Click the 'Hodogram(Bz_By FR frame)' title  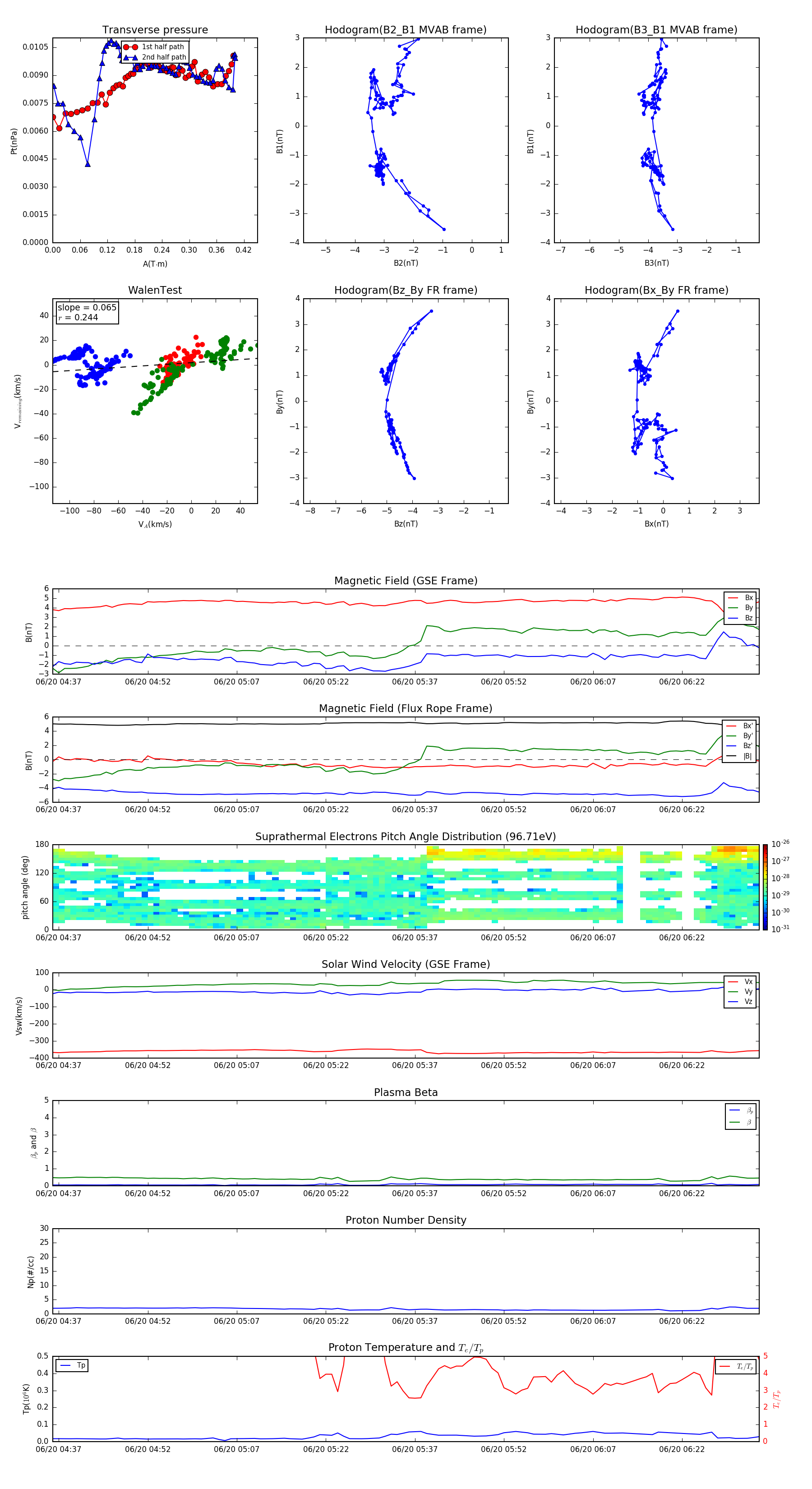tap(406, 290)
